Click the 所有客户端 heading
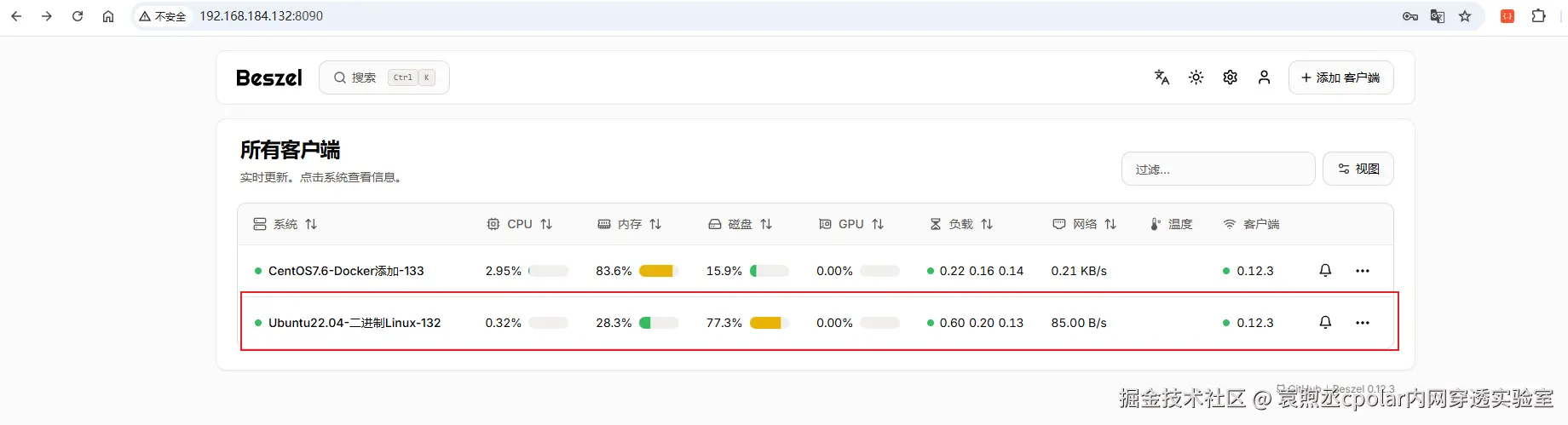1568x425 pixels. pos(290,150)
